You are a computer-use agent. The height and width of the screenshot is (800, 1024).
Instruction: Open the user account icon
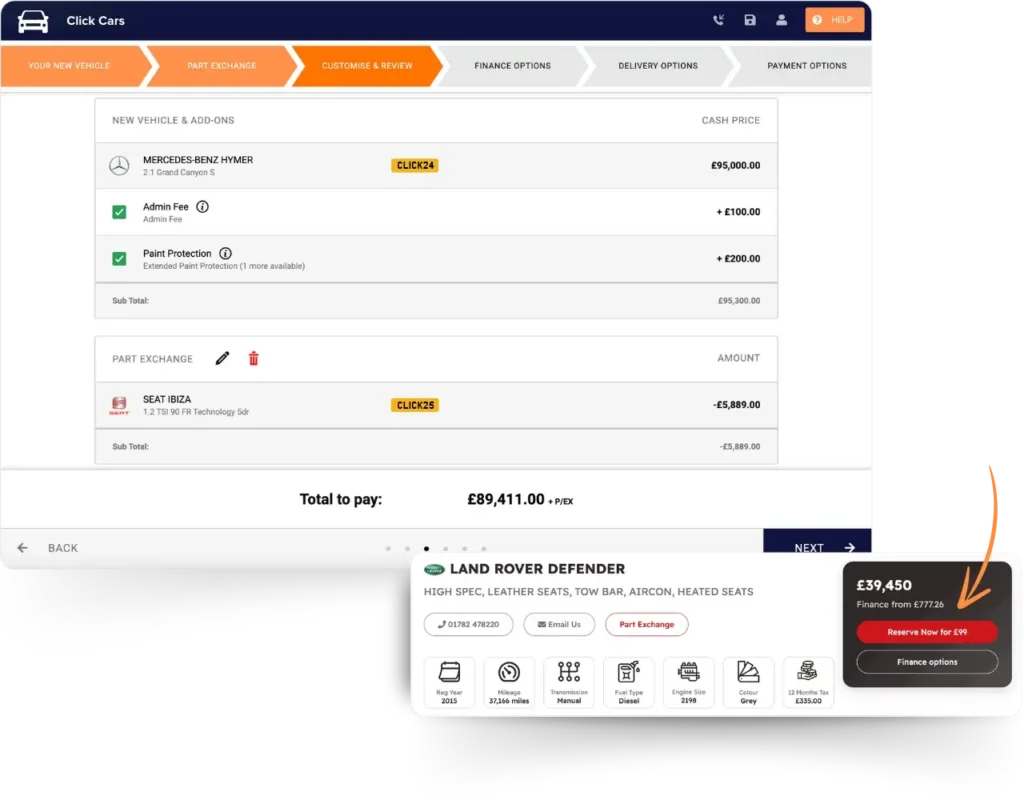tap(781, 20)
